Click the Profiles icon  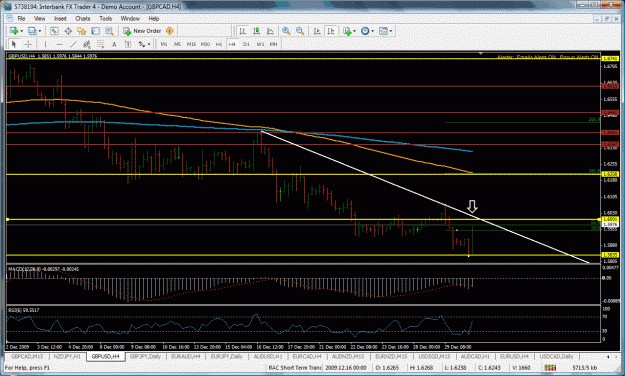(x=32, y=31)
